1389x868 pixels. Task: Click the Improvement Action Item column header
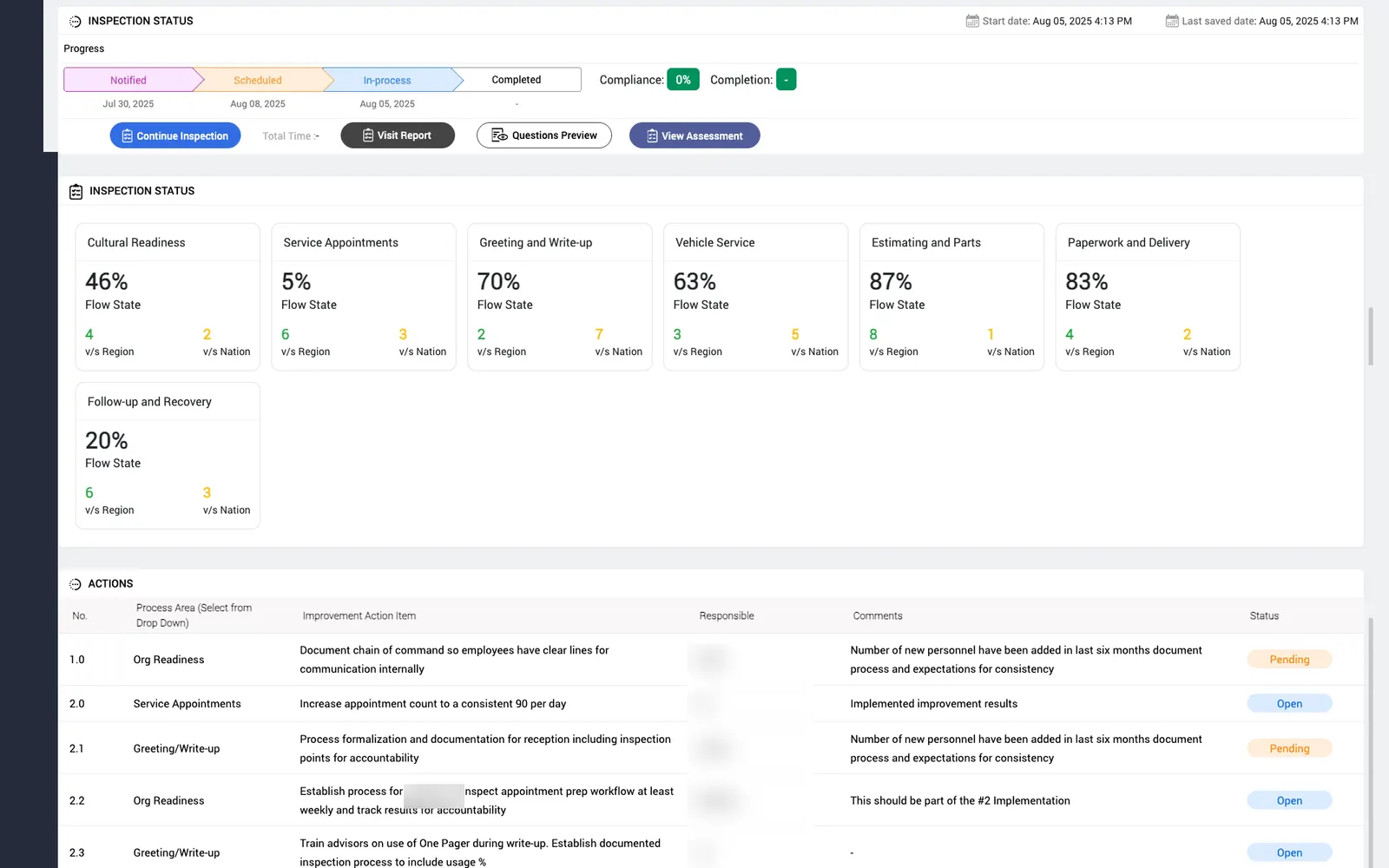pos(359,615)
